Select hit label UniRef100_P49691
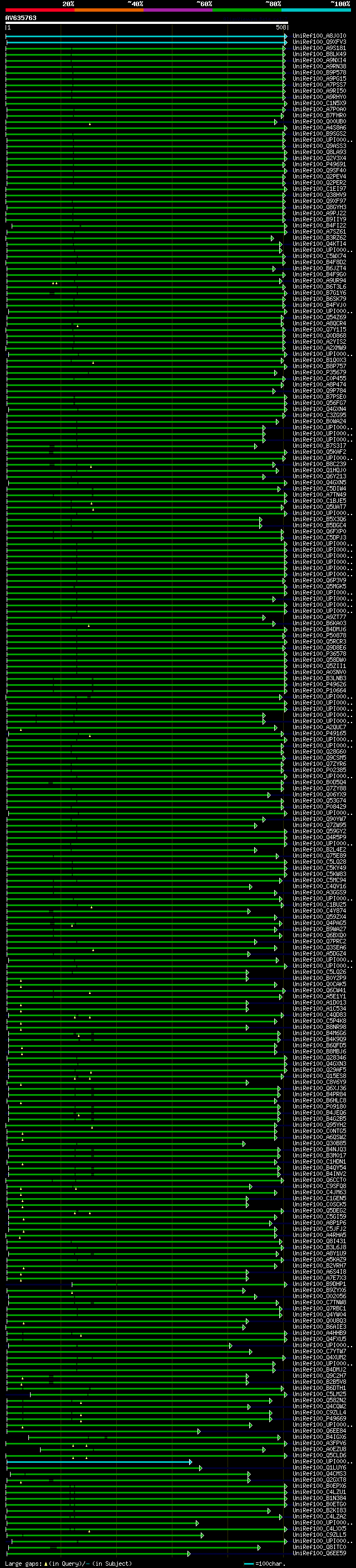This screenshot has height=1568, width=356. point(319,164)
